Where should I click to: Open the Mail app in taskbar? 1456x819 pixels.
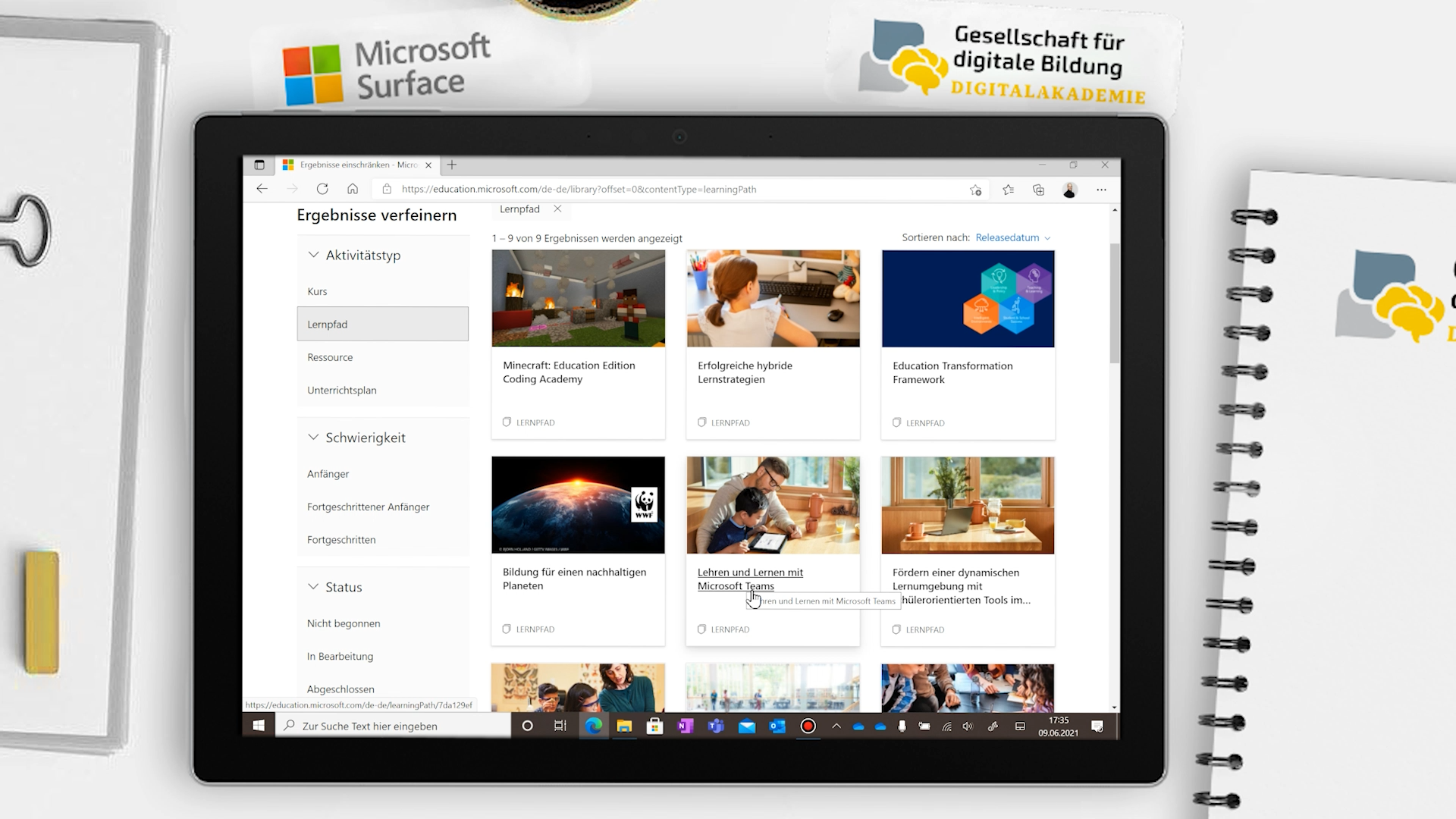click(747, 726)
